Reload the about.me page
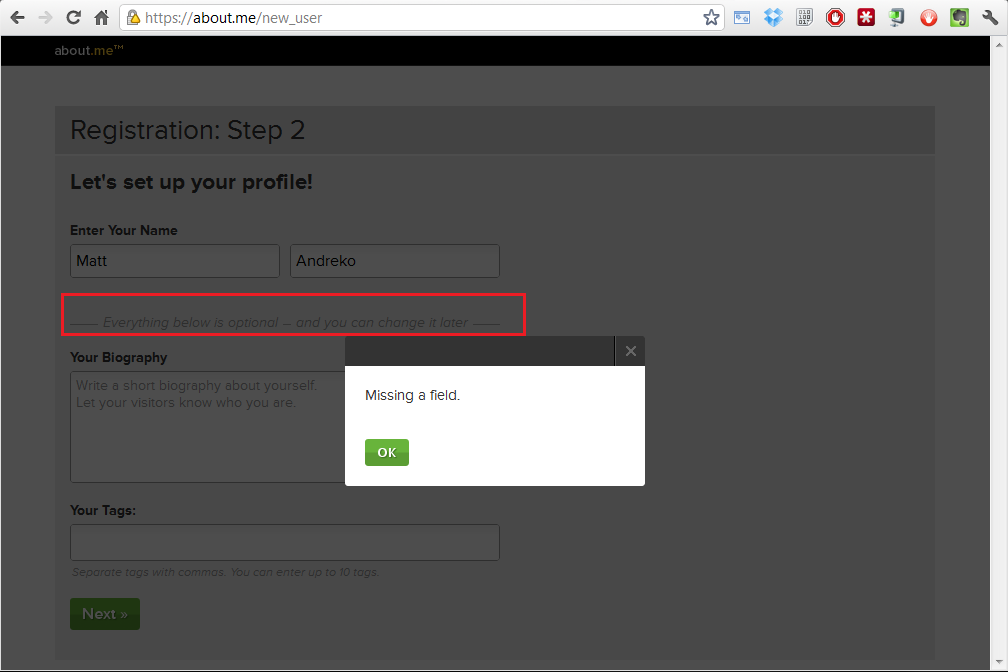Screen dimensions: 1008x672 click(73, 17)
